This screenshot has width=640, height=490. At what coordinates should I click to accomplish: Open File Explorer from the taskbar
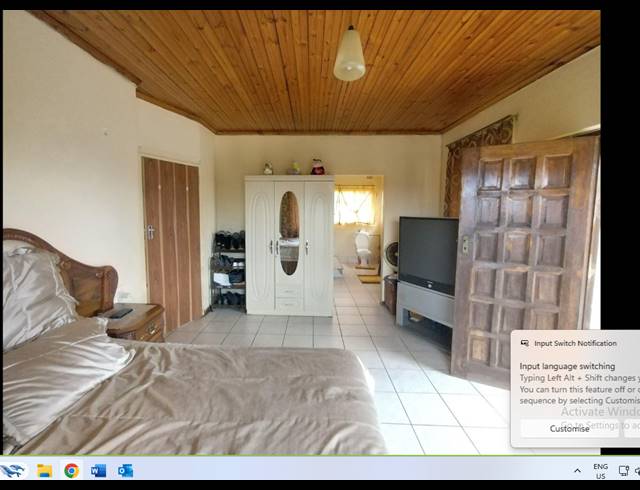tap(44, 471)
